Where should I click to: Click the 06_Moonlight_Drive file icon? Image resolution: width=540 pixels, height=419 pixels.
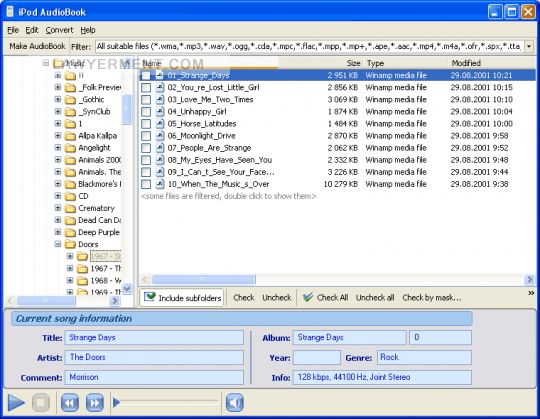click(x=159, y=136)
